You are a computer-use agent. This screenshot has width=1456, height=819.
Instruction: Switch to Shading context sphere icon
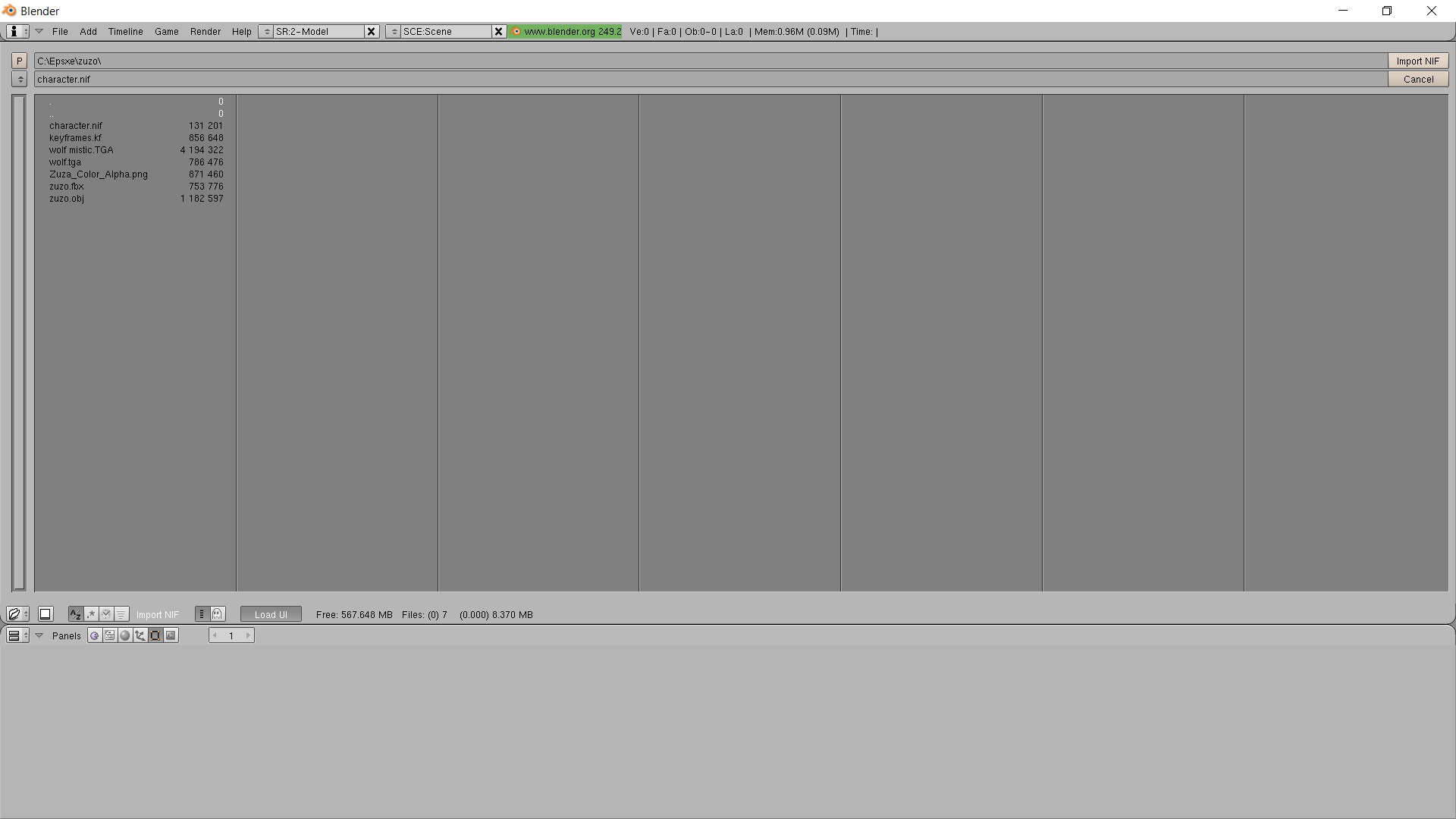coord(125,635)
